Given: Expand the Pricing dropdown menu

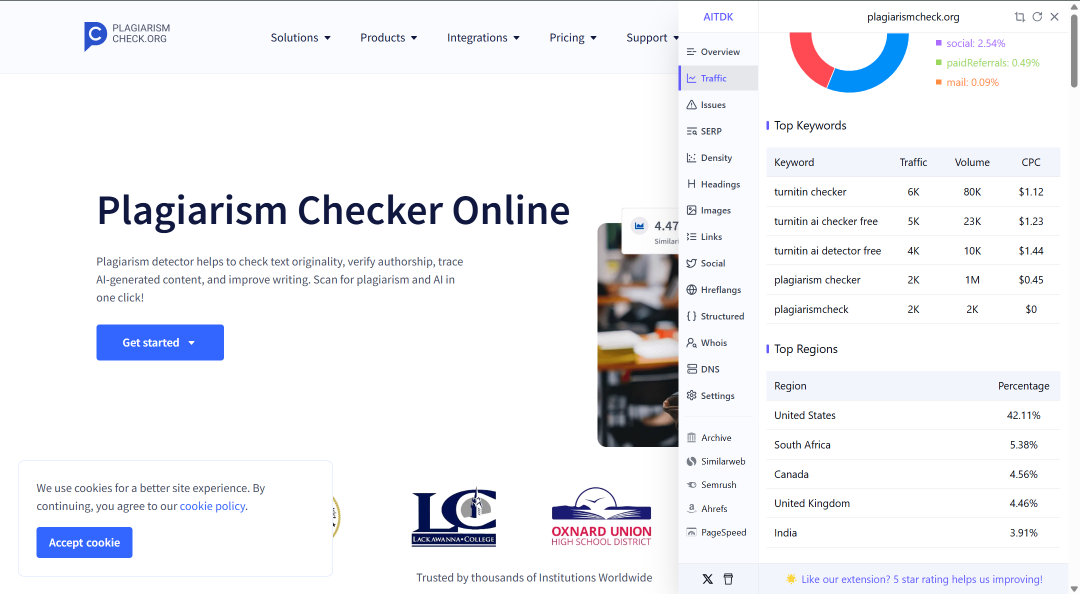Looking at the screenshot, I should point(572,38).
